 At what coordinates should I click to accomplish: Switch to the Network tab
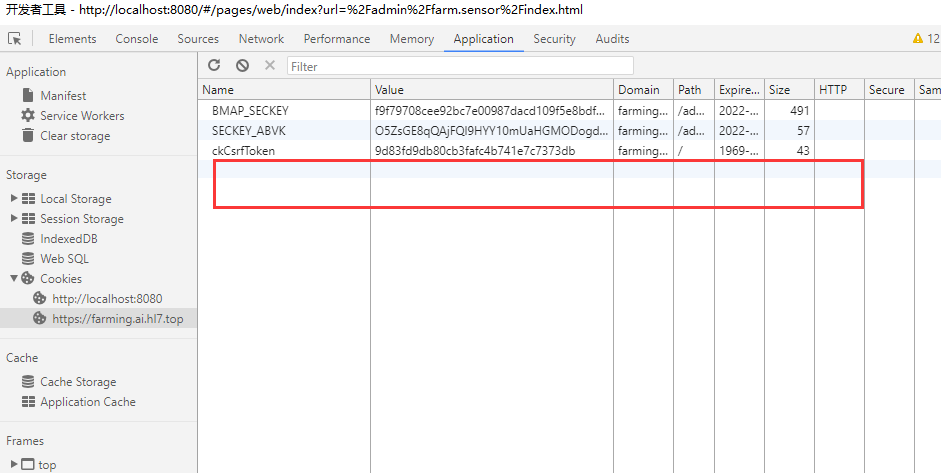261,39
